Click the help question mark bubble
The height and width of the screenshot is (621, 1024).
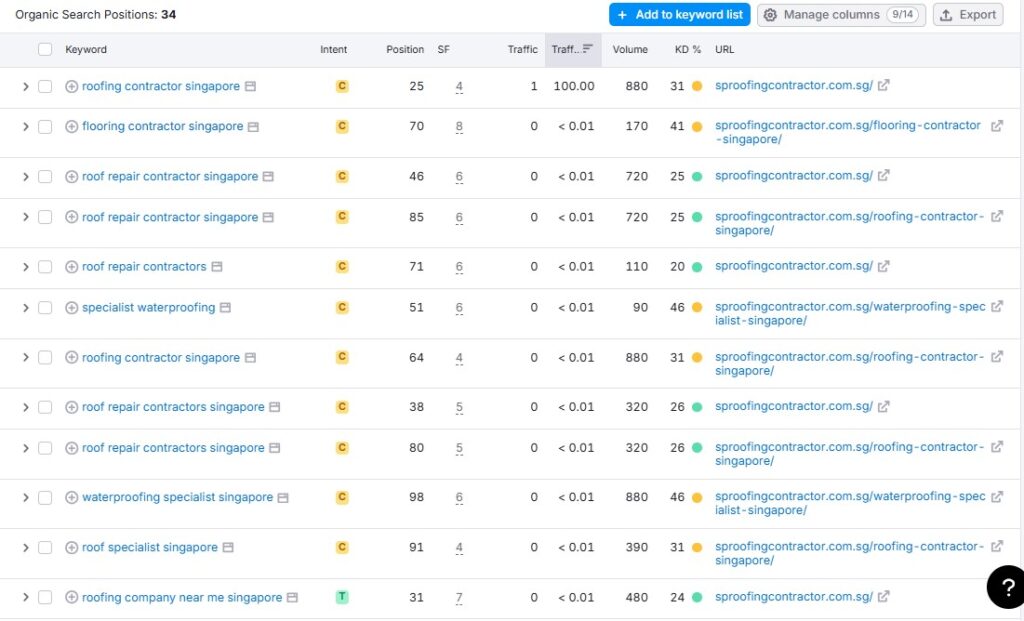1004,588
